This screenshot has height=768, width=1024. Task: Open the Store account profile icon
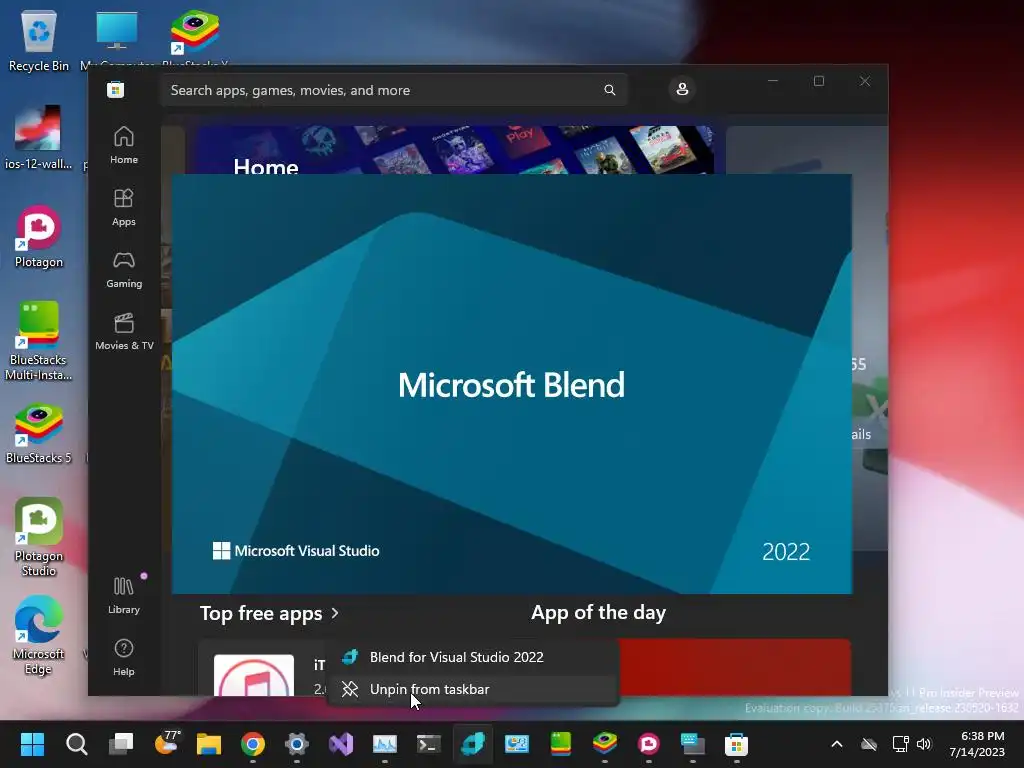tap(682, 89)
